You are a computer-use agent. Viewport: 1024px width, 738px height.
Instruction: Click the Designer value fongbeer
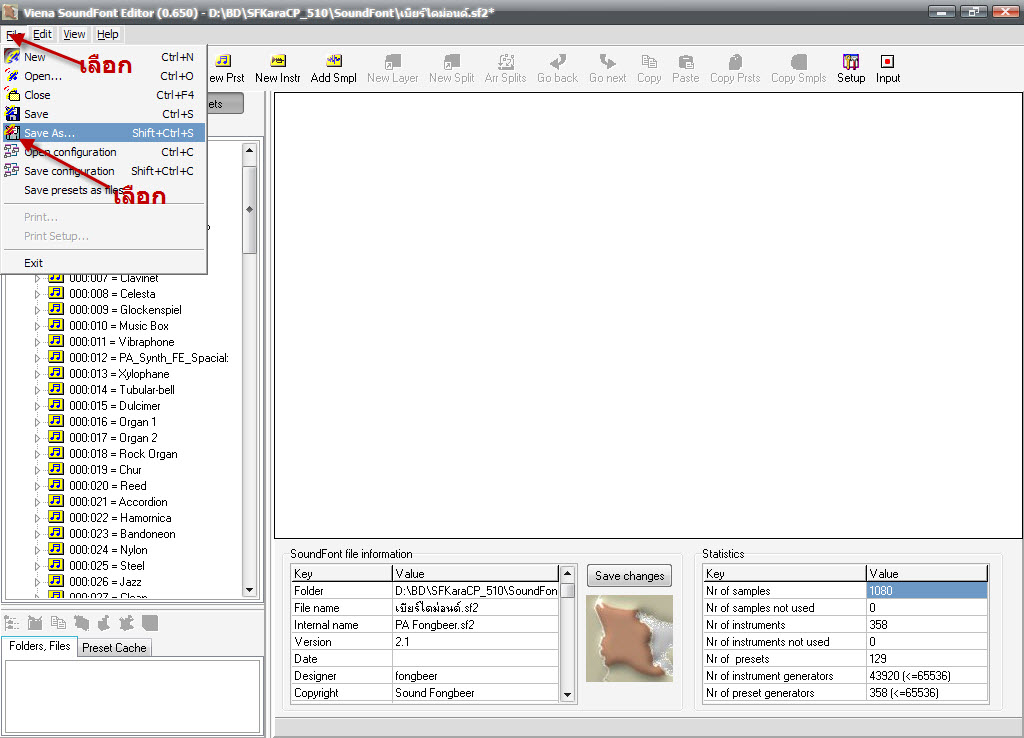point(475,676)
